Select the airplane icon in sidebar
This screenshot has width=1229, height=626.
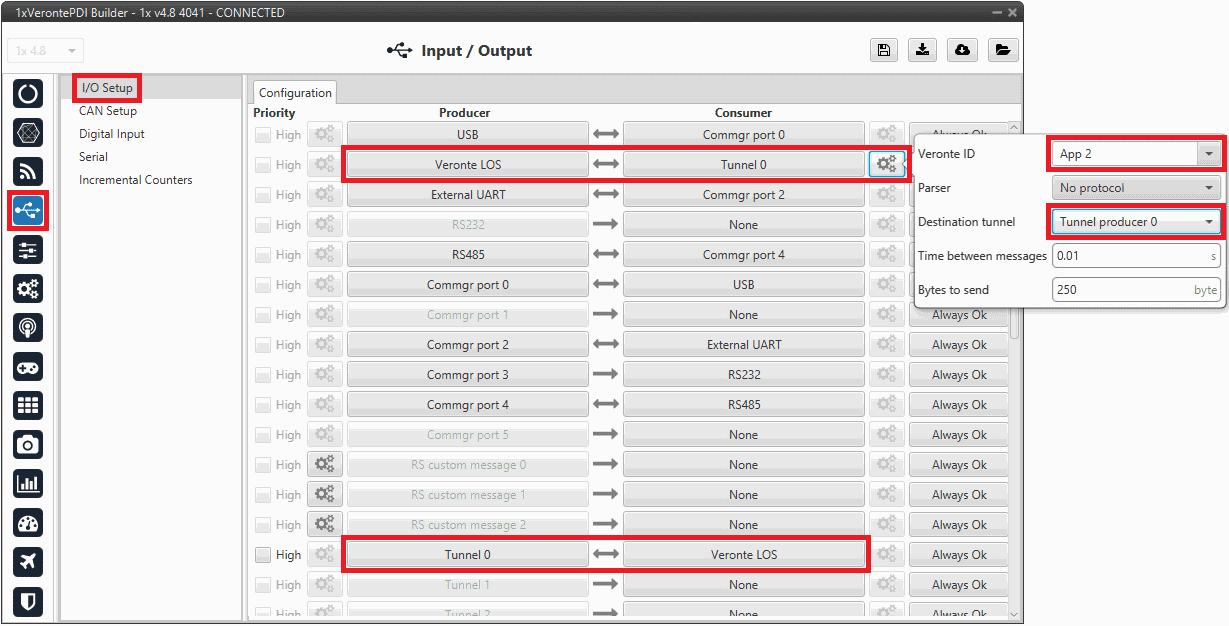(28, 562)
